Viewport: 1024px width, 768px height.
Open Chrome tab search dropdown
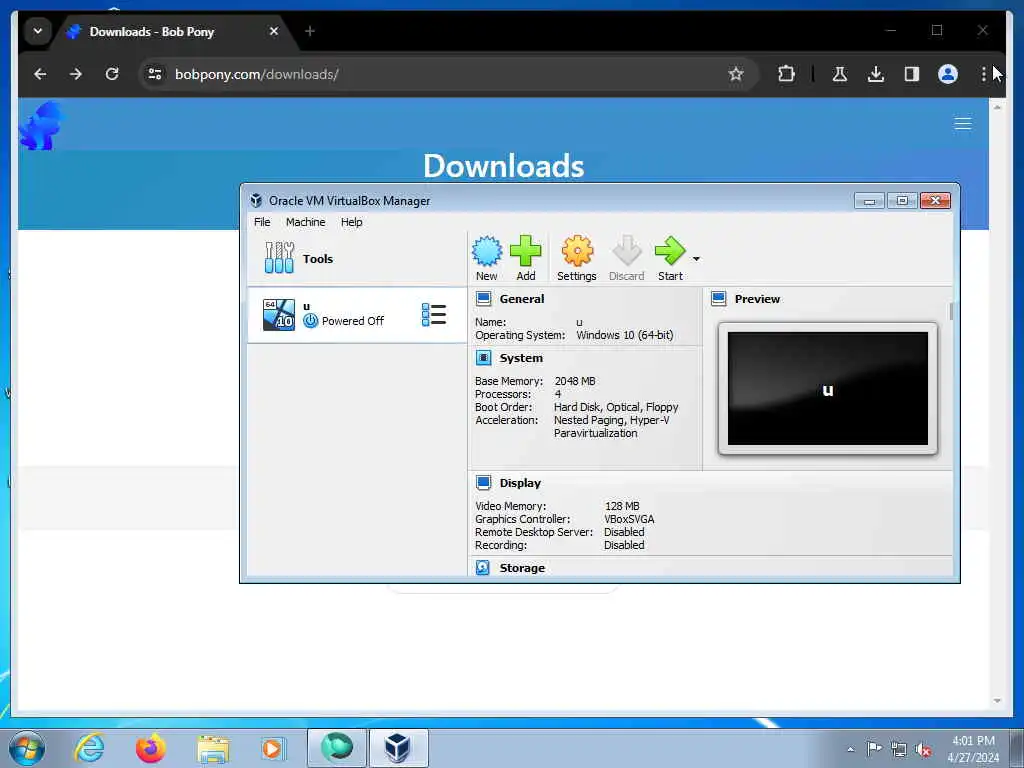tap(38, 31)
